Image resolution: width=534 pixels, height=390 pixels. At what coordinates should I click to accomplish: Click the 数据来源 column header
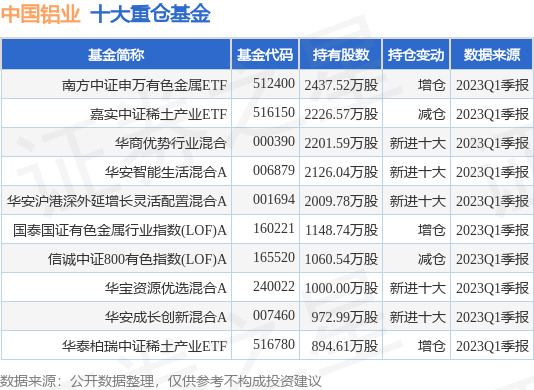[x=492, y=54]
